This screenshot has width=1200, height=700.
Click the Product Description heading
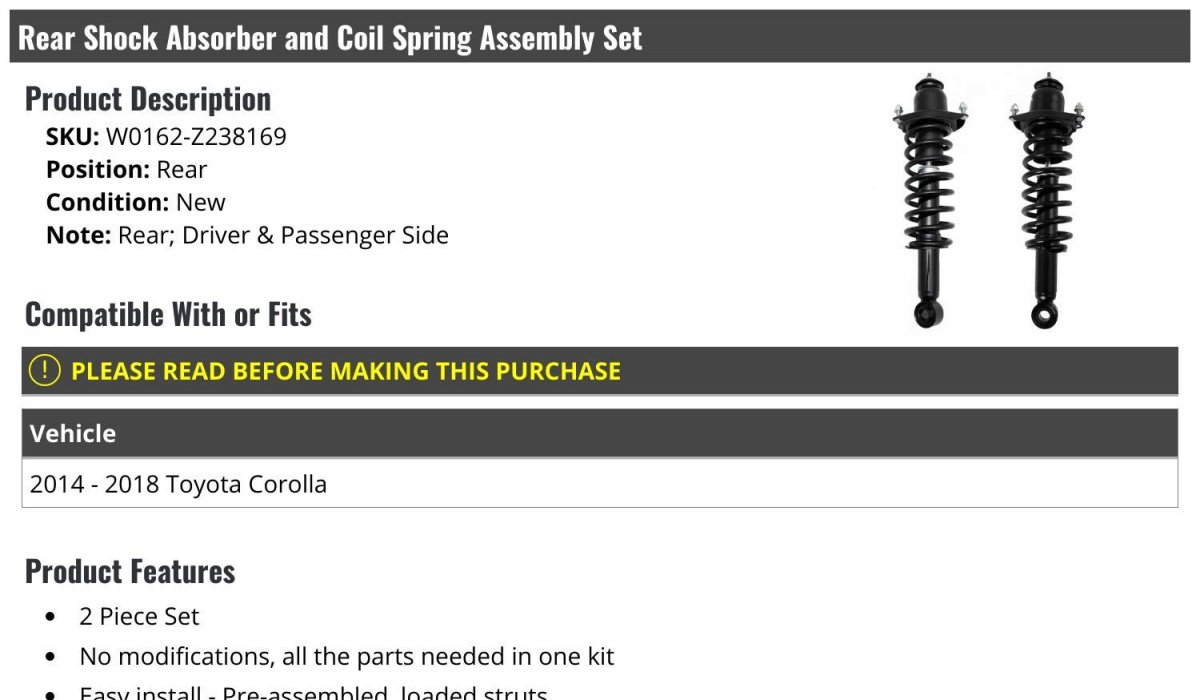pos(148,99)
